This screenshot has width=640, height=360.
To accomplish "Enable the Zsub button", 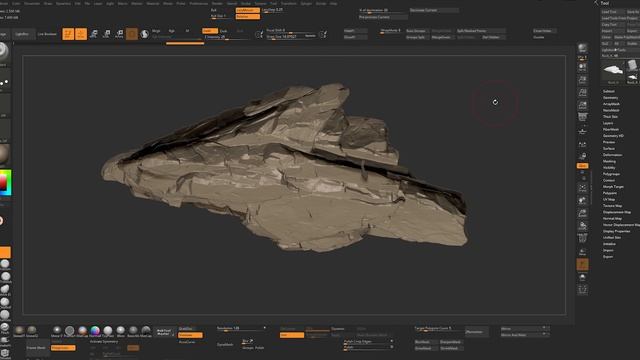I will coord(224,31).
